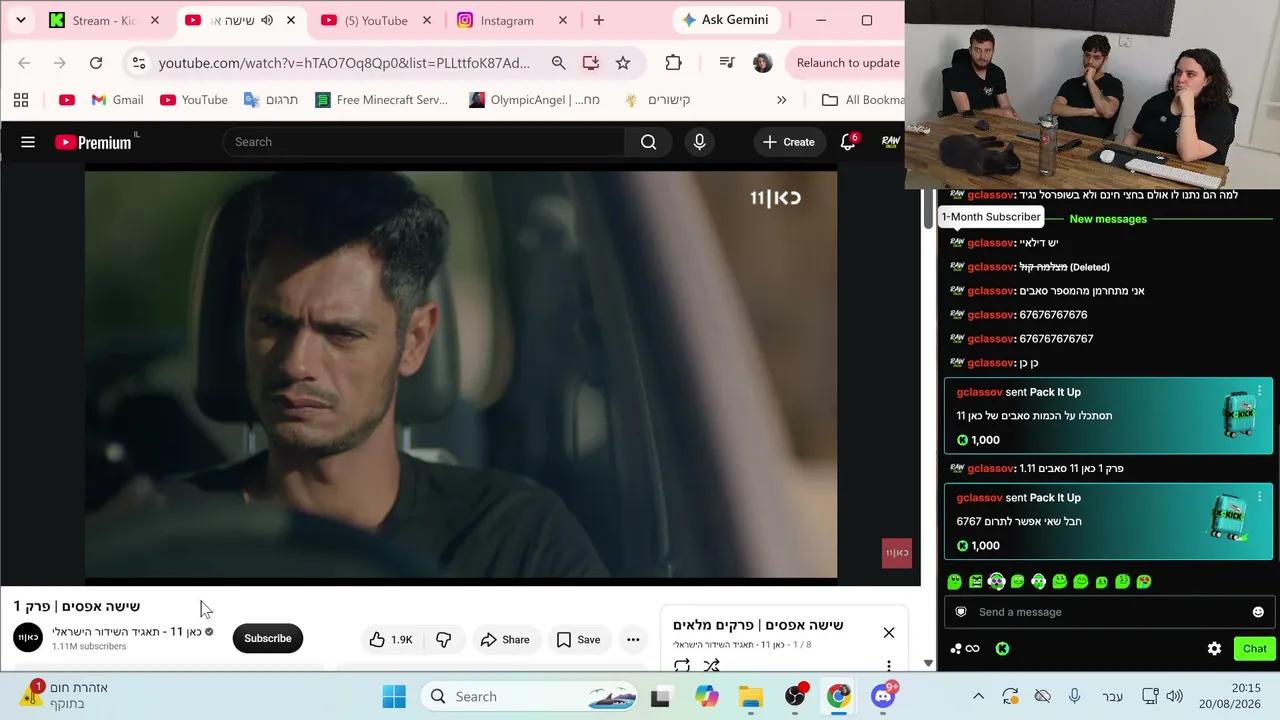
Task: Save the video to a playlist
Action: (578, 640)
